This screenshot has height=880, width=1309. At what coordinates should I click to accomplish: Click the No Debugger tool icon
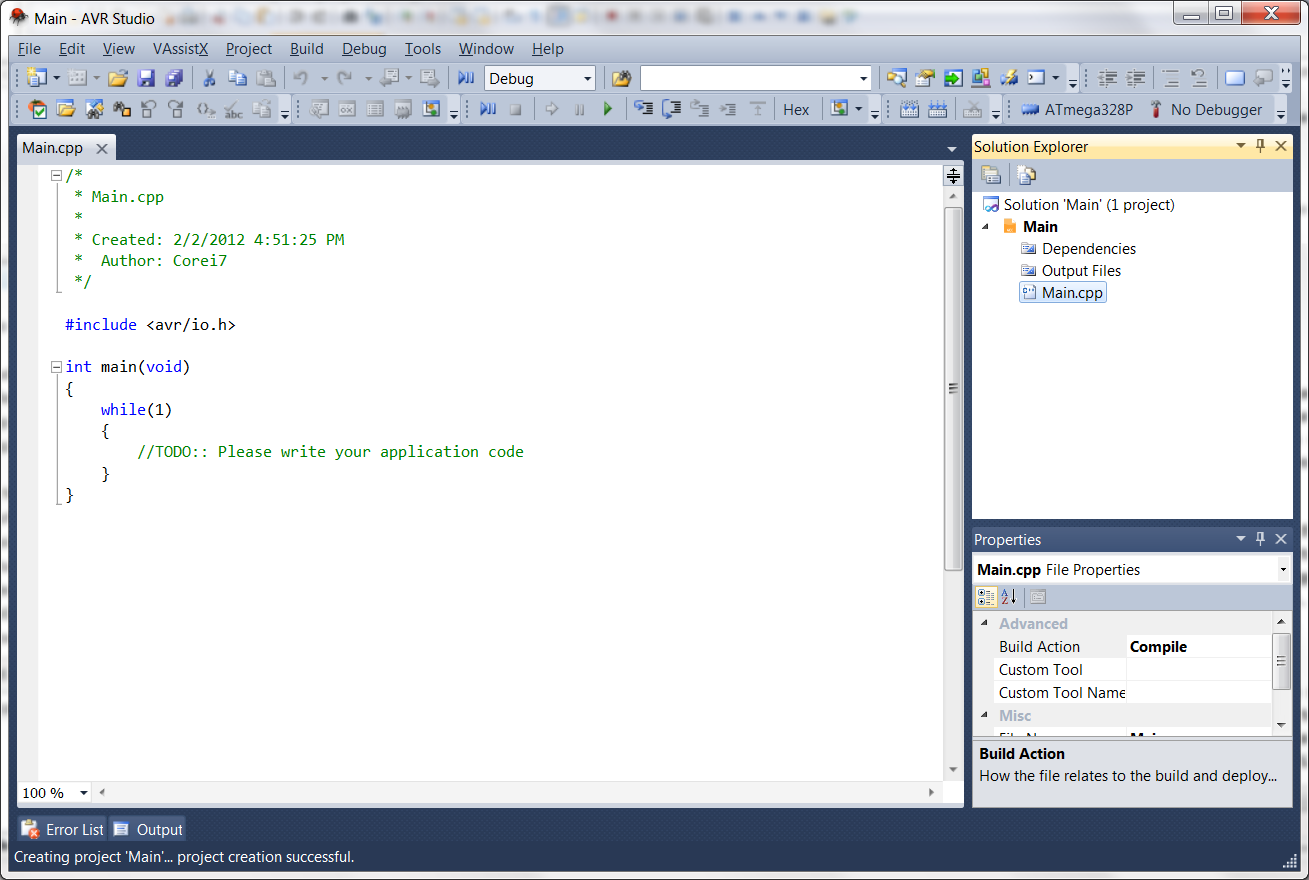(x=1157, y=110)
